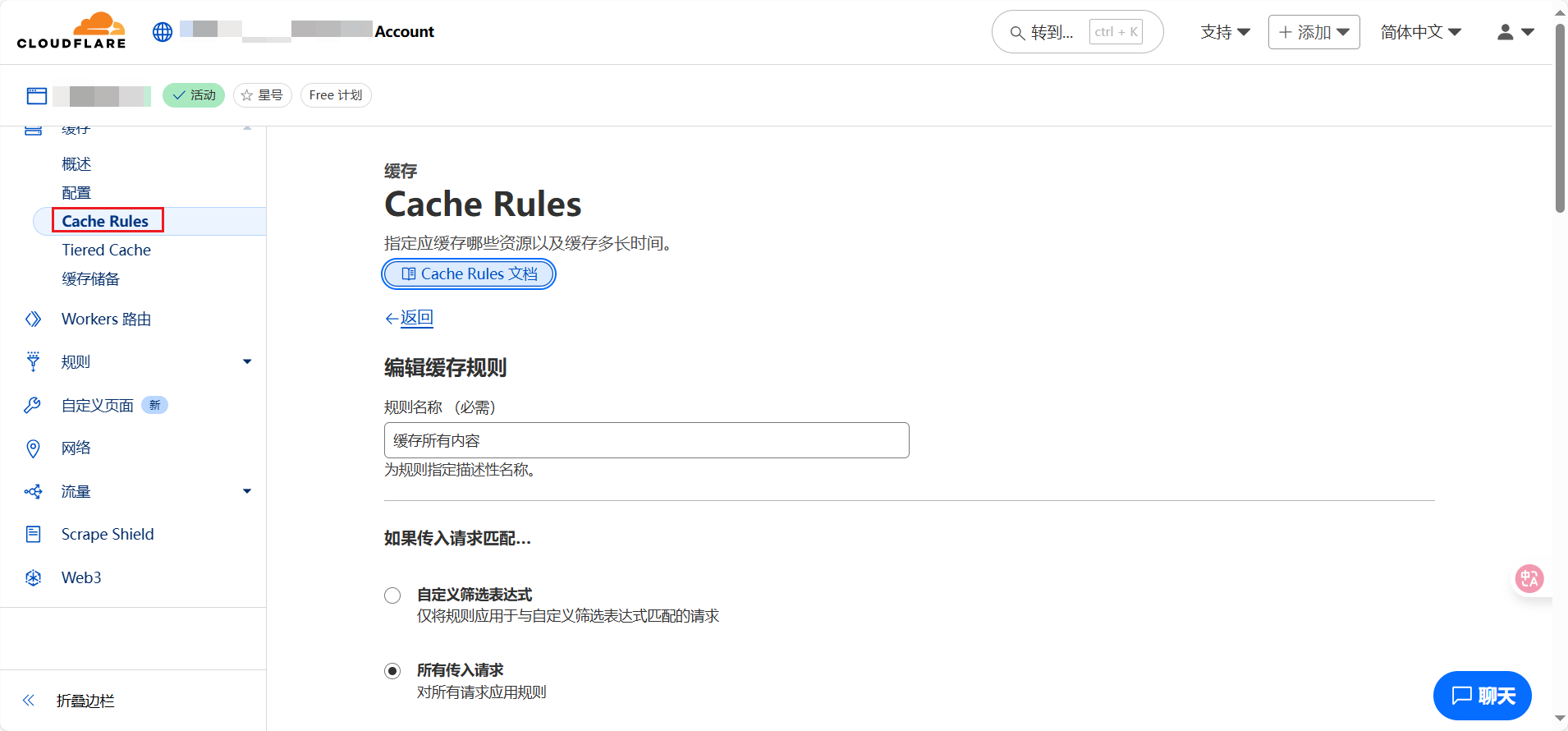This screenshot has width=1568, height=731.
Task: Click the user profile icon
Action: click(1505, 32)
